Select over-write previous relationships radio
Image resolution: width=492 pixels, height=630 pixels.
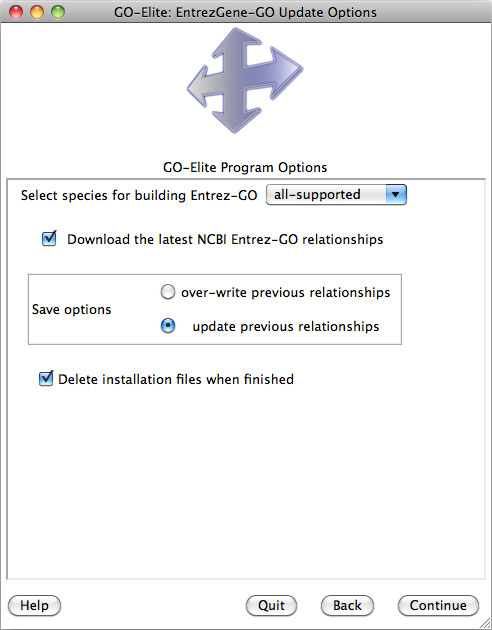coord(167,292)
